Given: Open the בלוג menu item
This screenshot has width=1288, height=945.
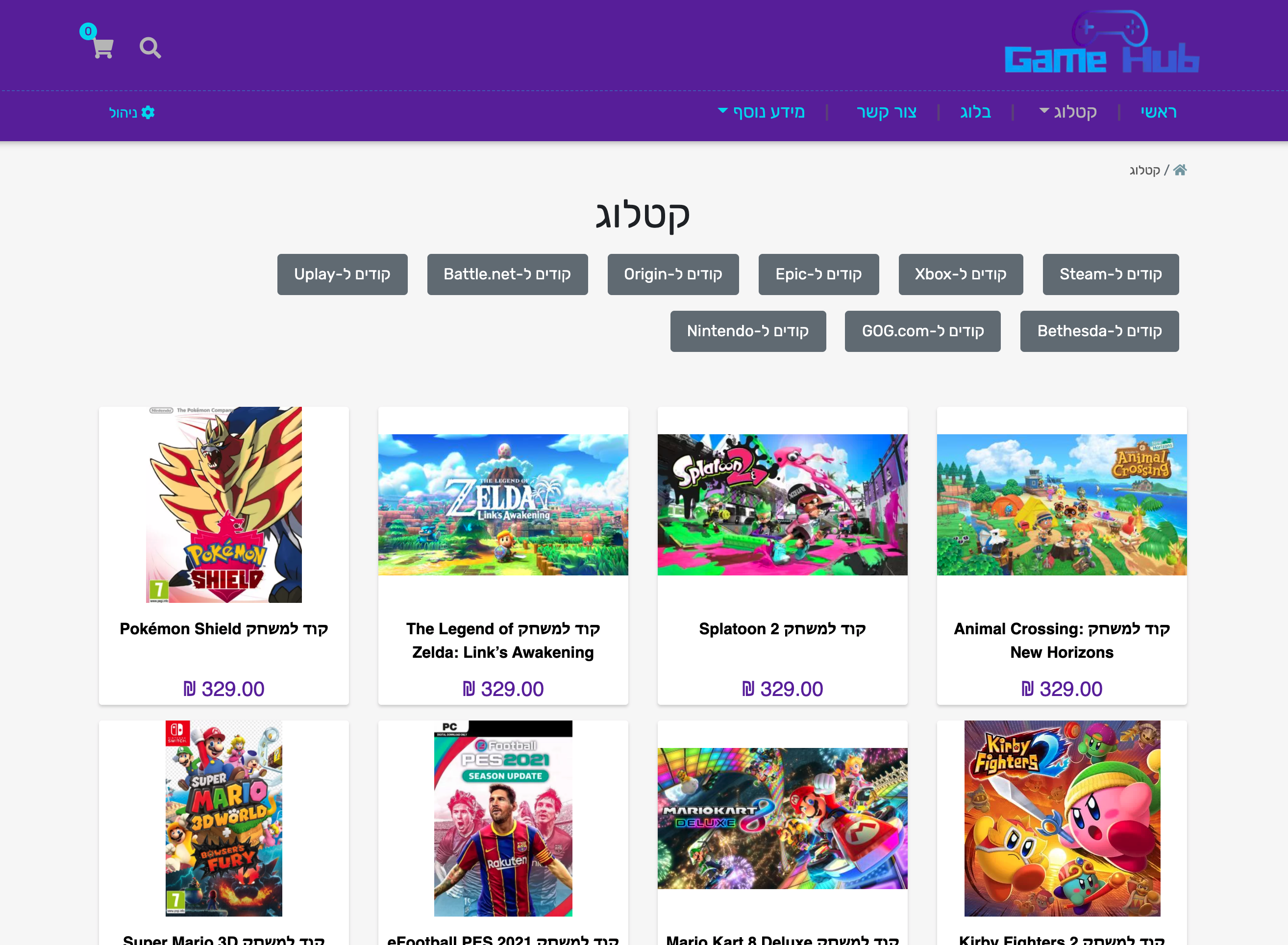Looking at the screenshot, I should 975,112.
